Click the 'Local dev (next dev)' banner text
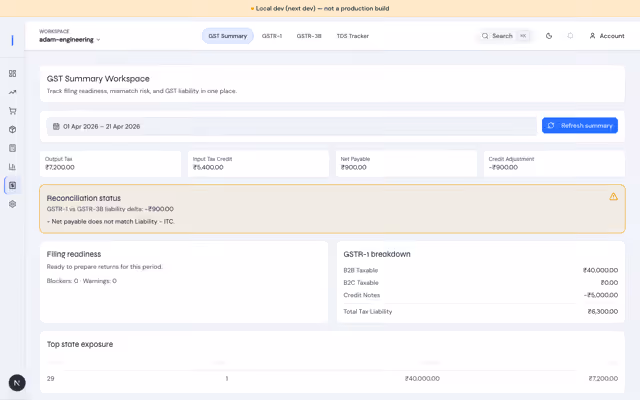Screen dimensions: 640x400 [x=322, y=8]
